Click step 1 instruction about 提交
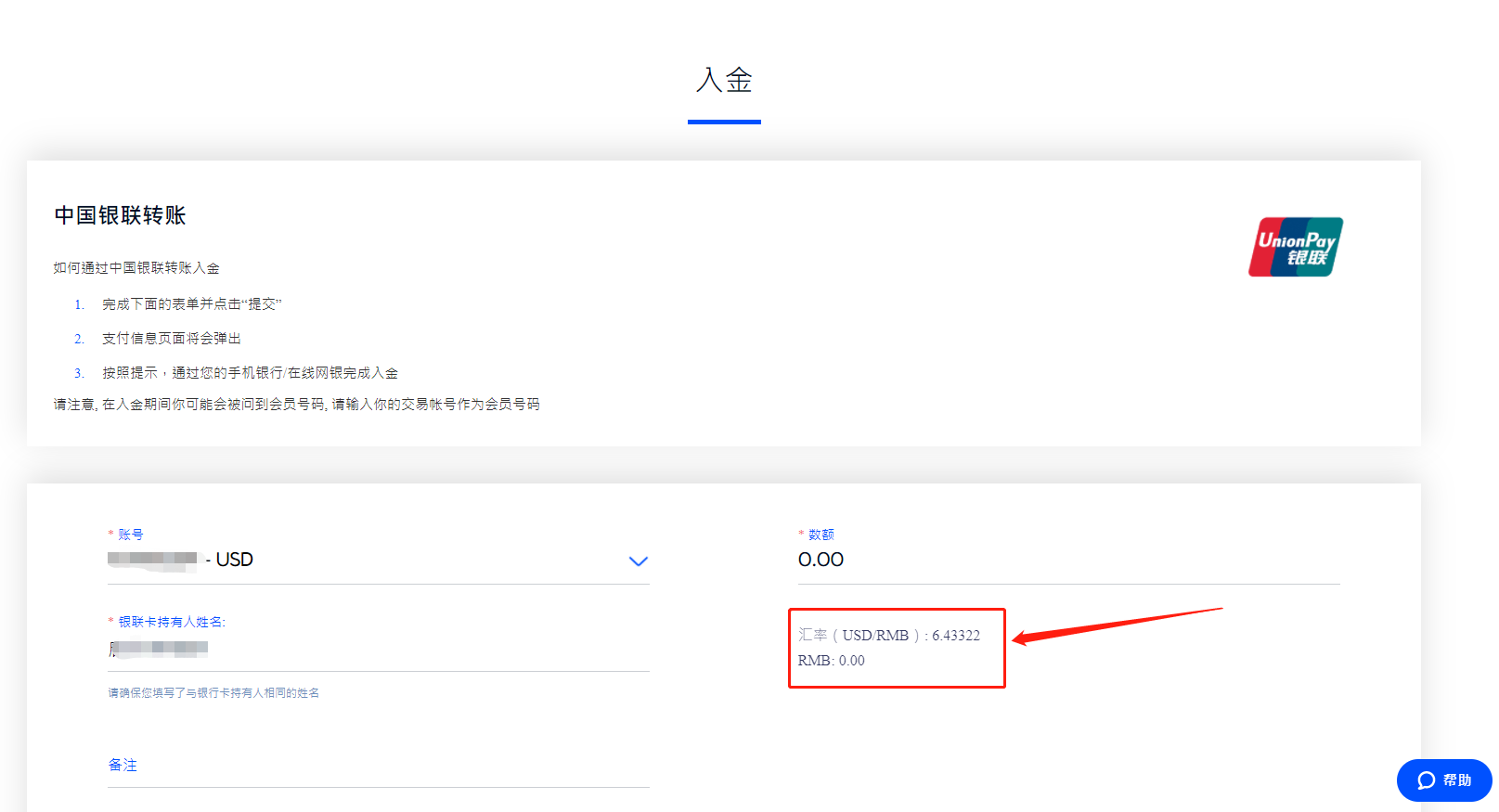The image size is (1499, 812). [x=191, y=304]
